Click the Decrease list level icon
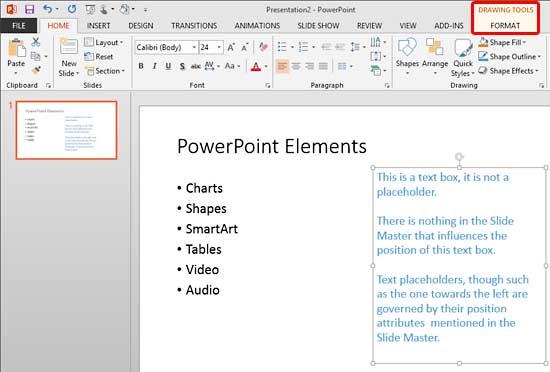The image size is (550, 372). coord(326,47)
